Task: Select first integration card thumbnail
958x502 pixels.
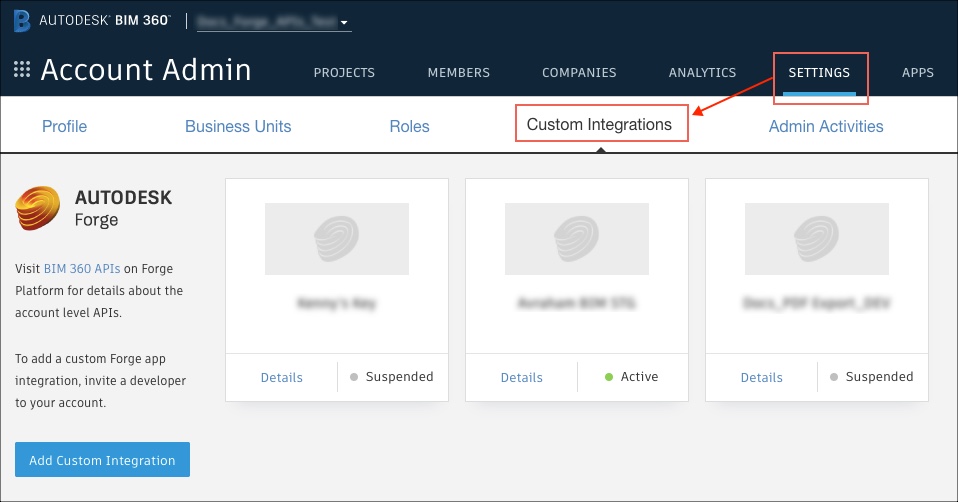Action: click(x=337, y=239)
